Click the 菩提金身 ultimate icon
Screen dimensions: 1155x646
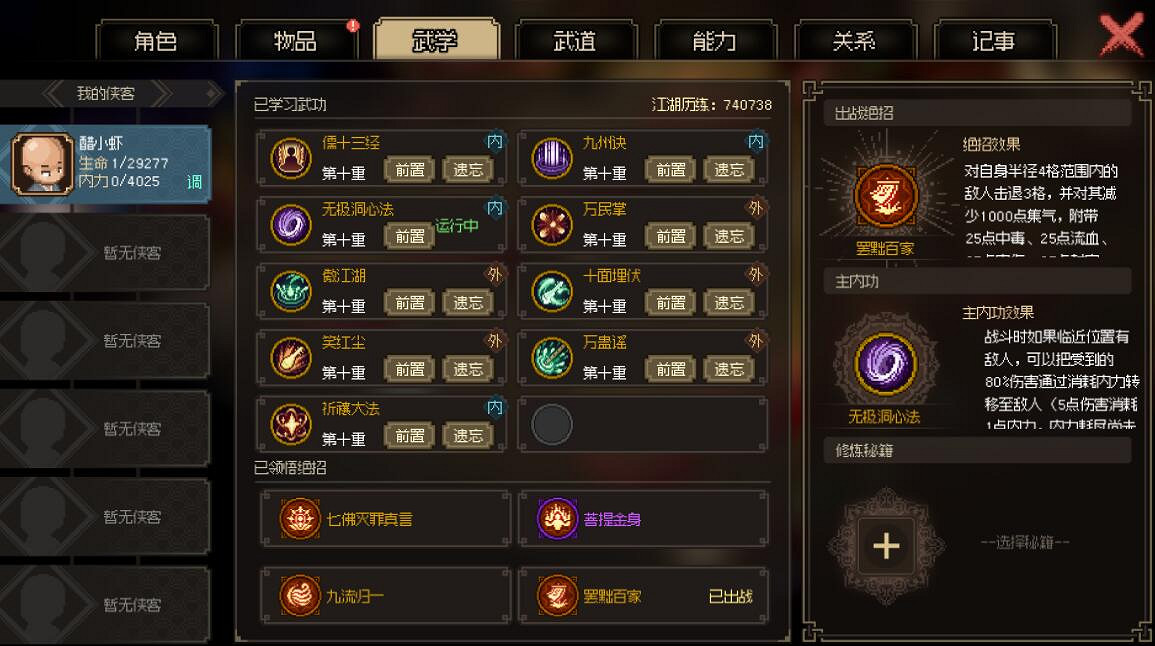558,519
